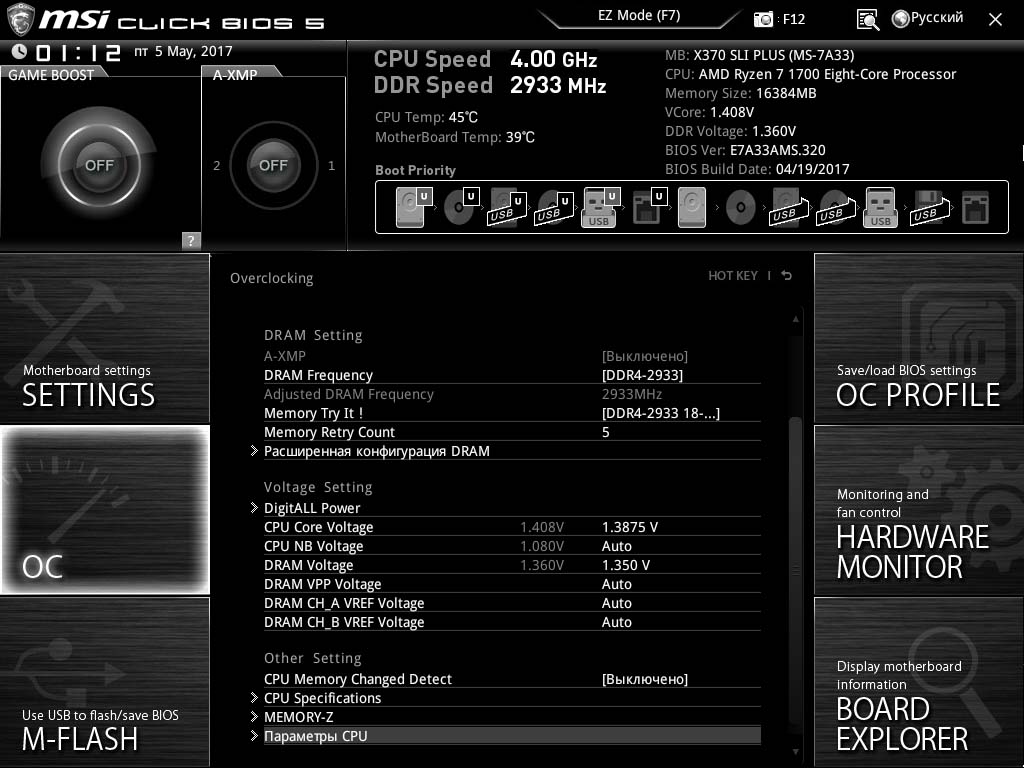Open the HOT KEY list
This screenshot has width=1024, height=768.
coord(733,276)
